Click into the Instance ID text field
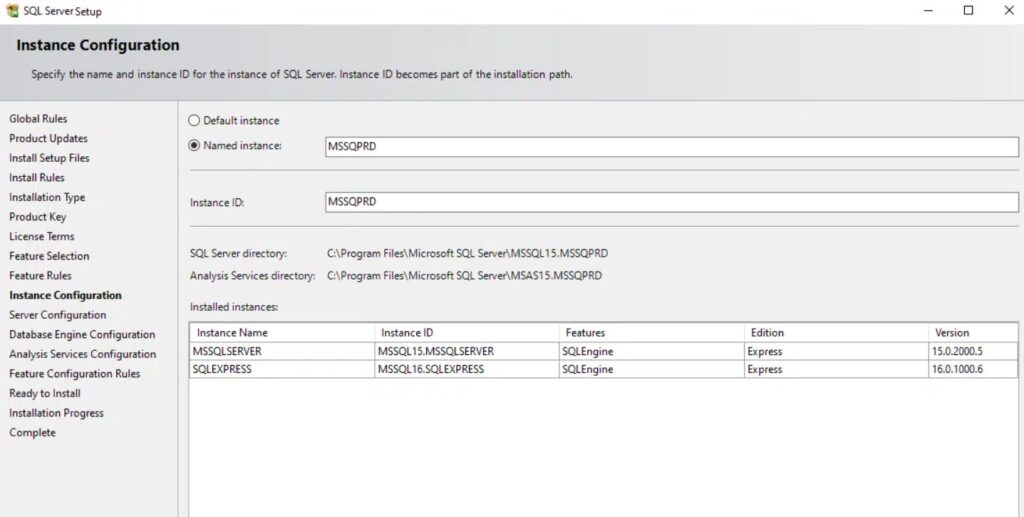Screen dimensions: 1024x517 tap(671, 202)
